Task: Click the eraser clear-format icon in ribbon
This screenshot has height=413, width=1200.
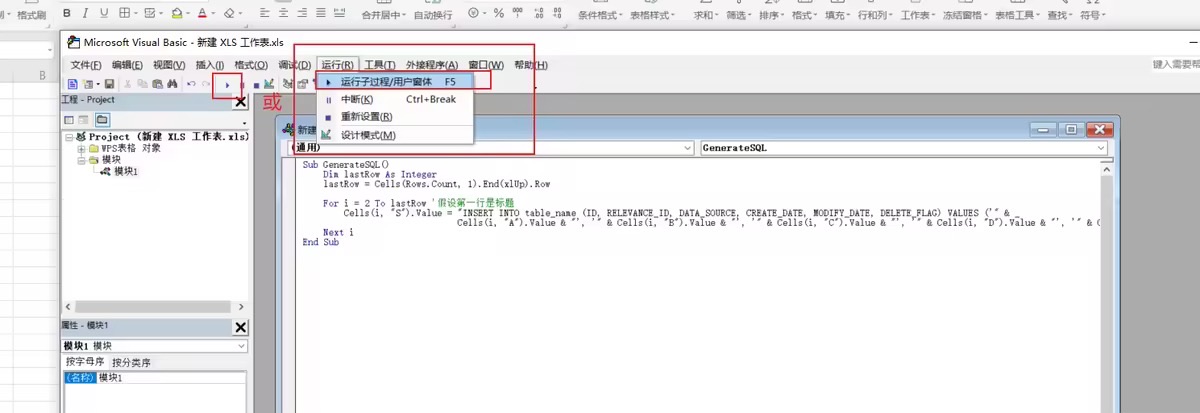Action: [228, 13]
